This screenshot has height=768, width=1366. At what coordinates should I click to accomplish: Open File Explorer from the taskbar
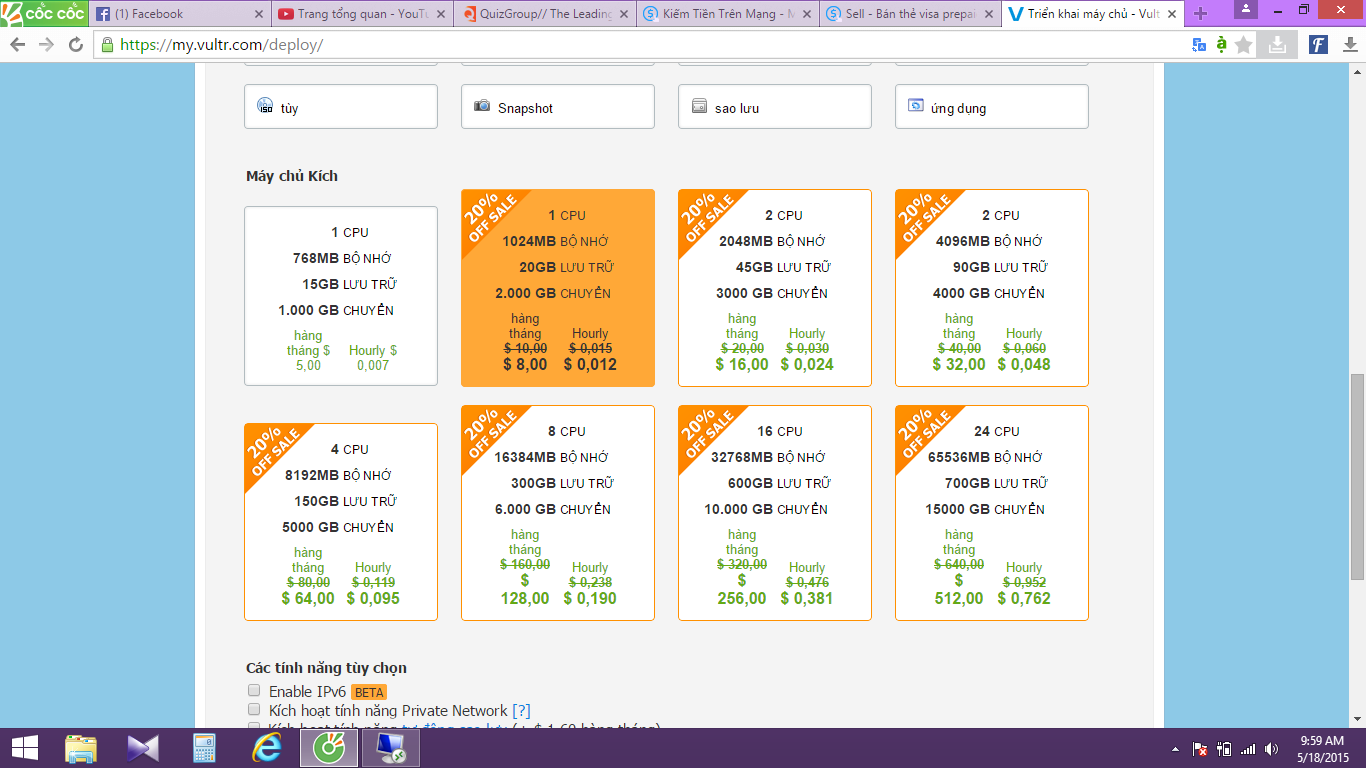click(80, 748)
